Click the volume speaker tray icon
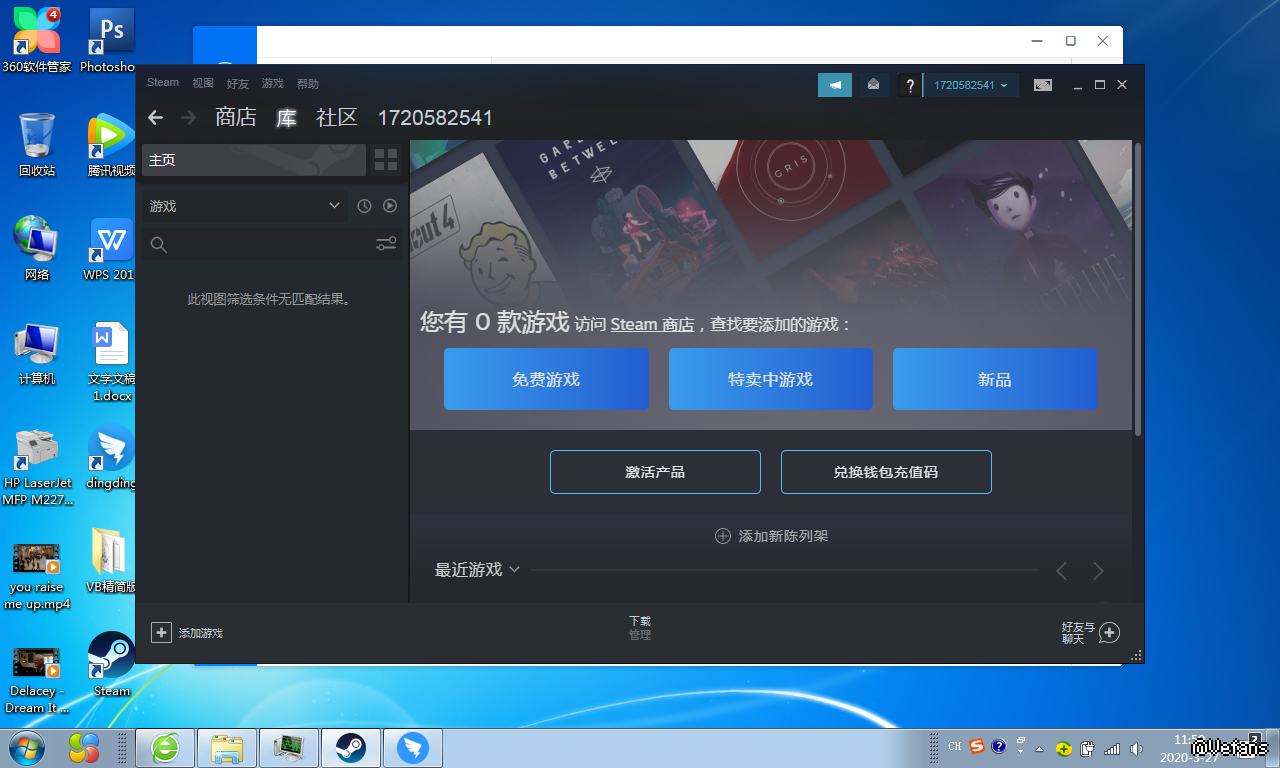 [1136, 748]
